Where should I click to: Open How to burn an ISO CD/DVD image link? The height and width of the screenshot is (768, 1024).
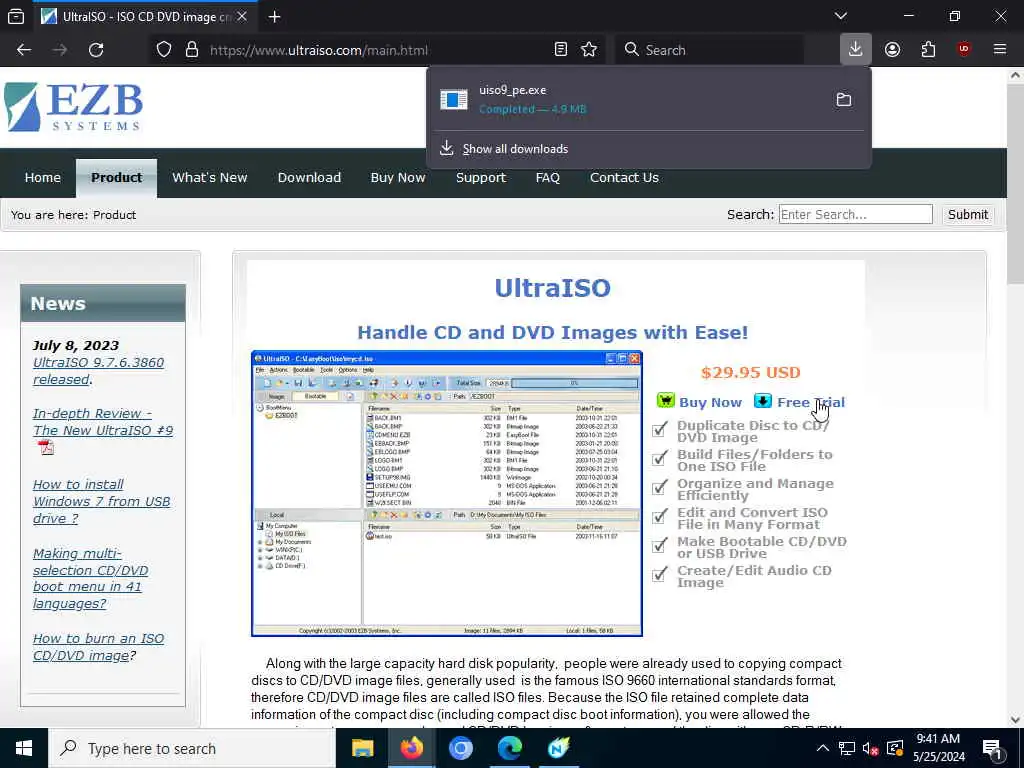(98, 647)
